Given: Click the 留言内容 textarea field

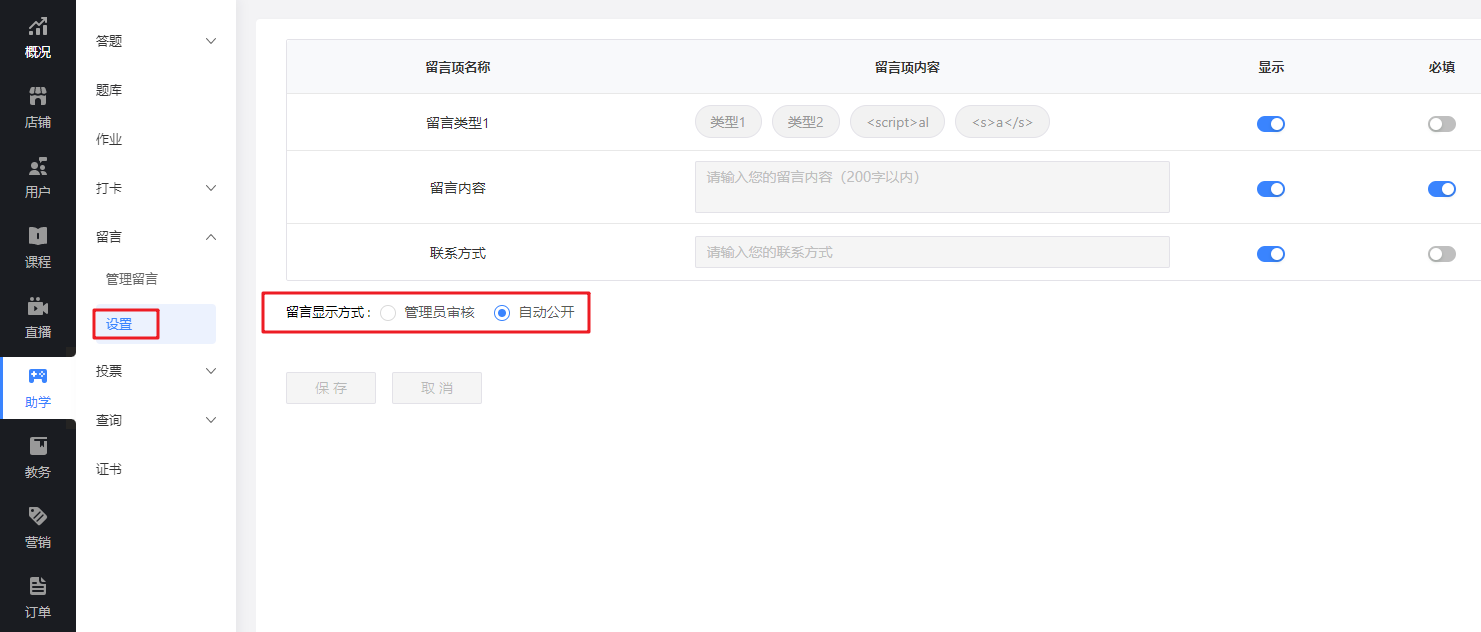Looking at the screenshot, I should click(x=932, y=187).
